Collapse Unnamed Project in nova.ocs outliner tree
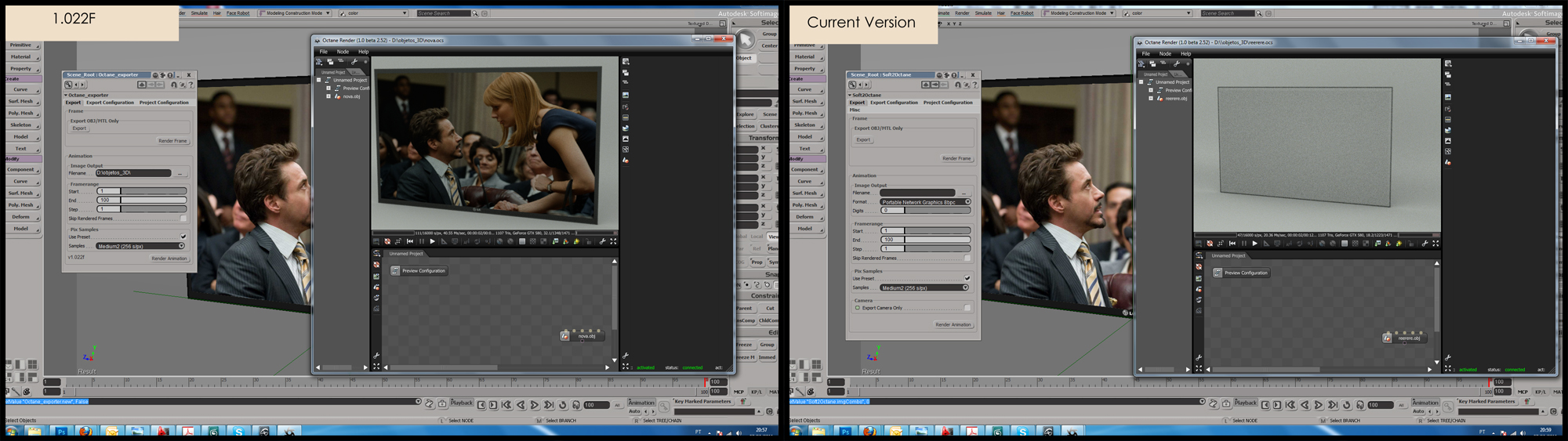 pos(318,80)
